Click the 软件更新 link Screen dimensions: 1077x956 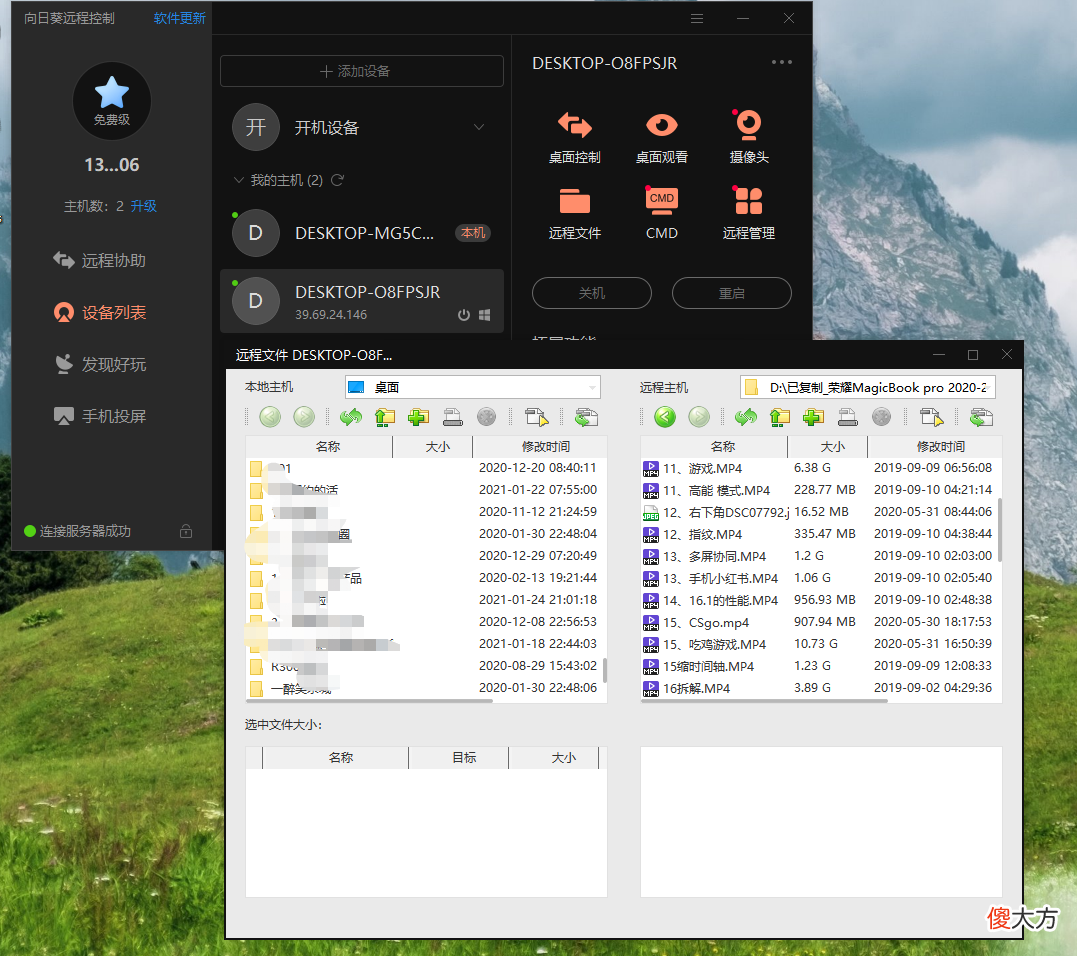(179, 18)
